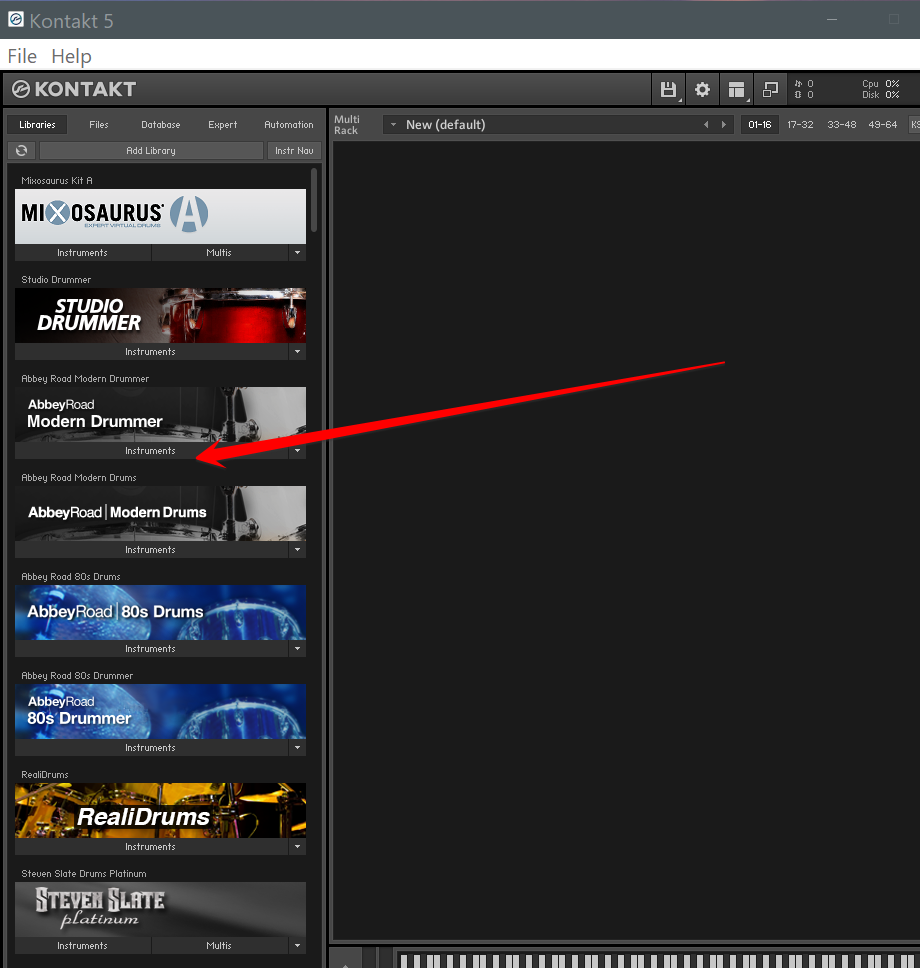920x968 pixels.
Task: Click the "RealiDrums" library heading text
Action: [x=45, y=774]
